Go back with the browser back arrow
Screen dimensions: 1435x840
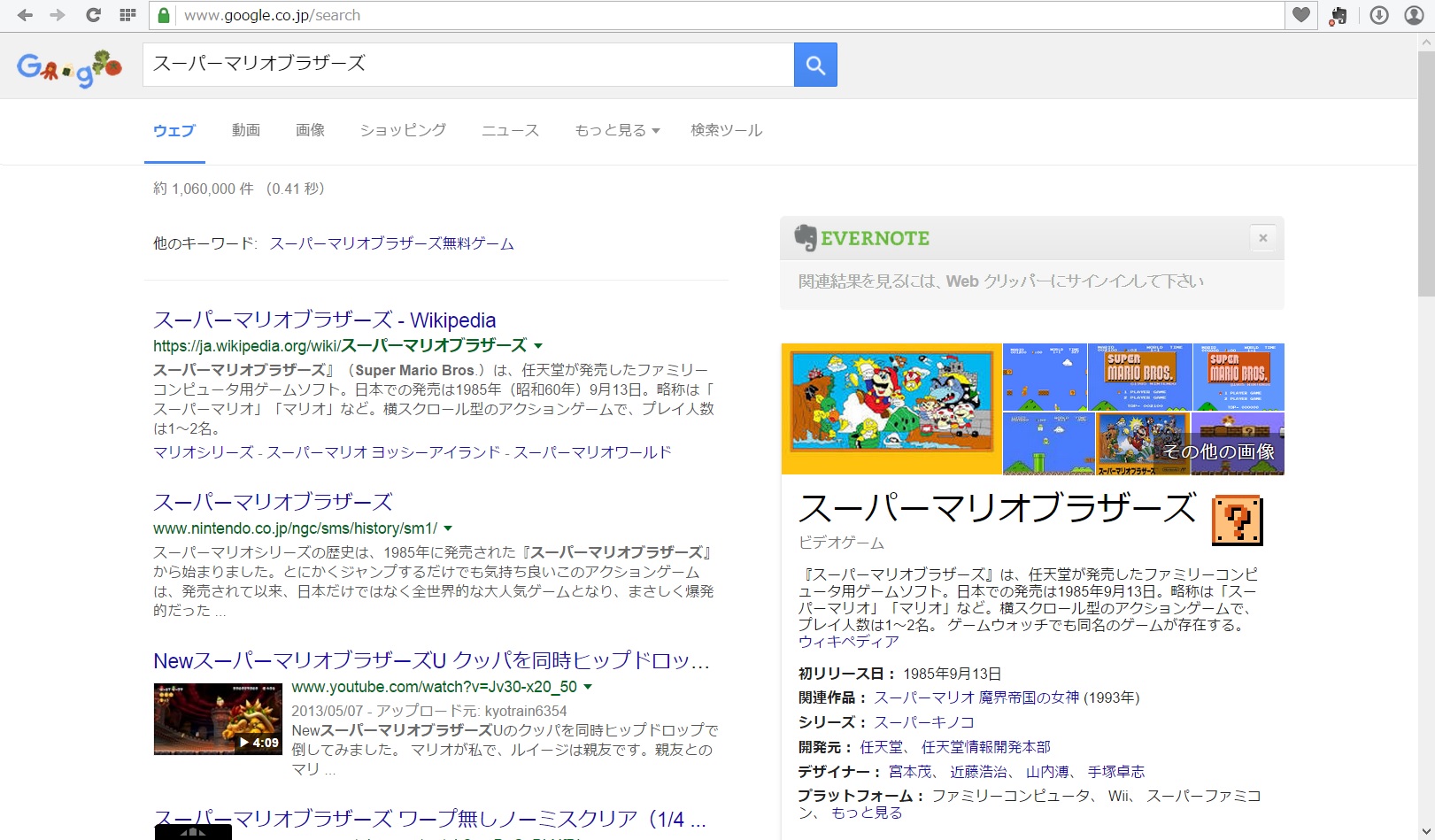point(25,15)
